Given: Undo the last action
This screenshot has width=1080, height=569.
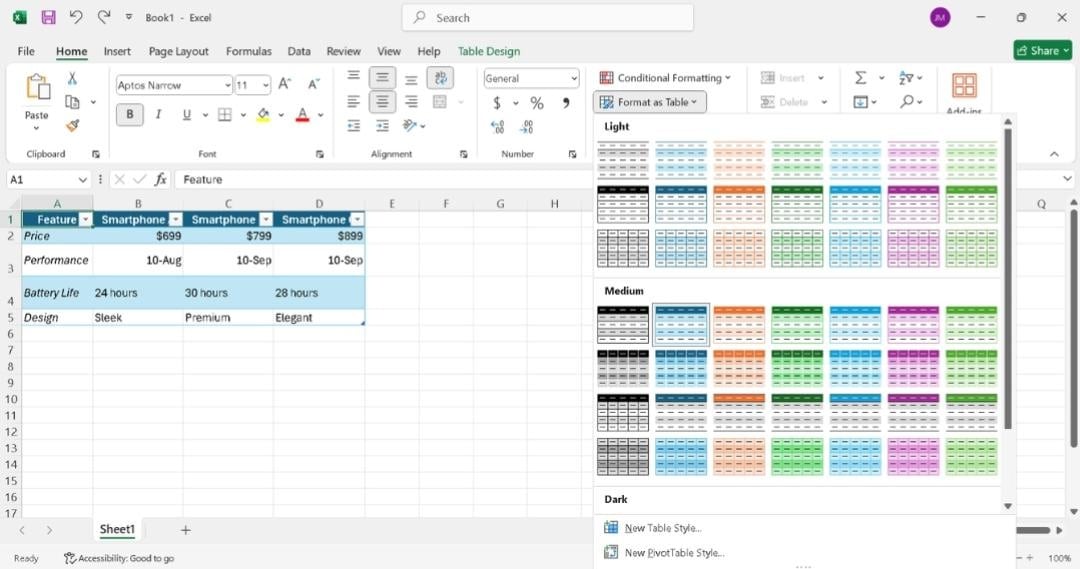Looking at the screenshot, I should tap(76, 17).
